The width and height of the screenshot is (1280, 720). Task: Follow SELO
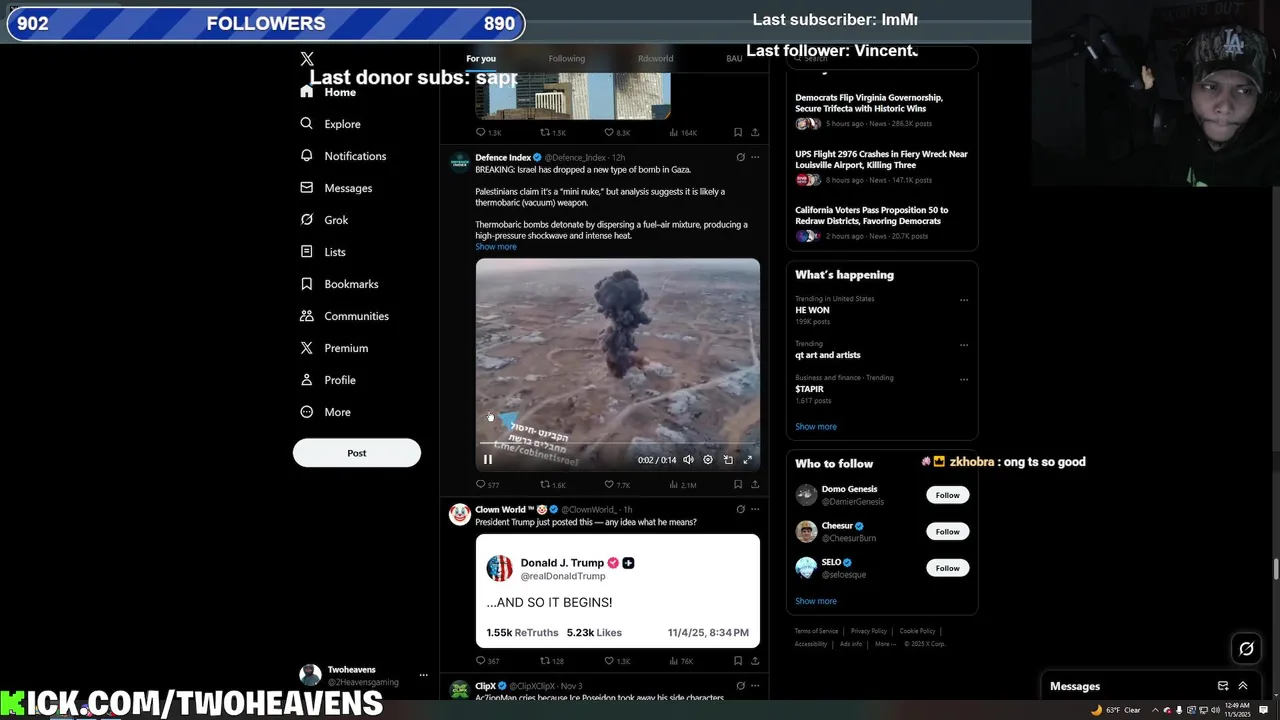click(x=948, y=568)
